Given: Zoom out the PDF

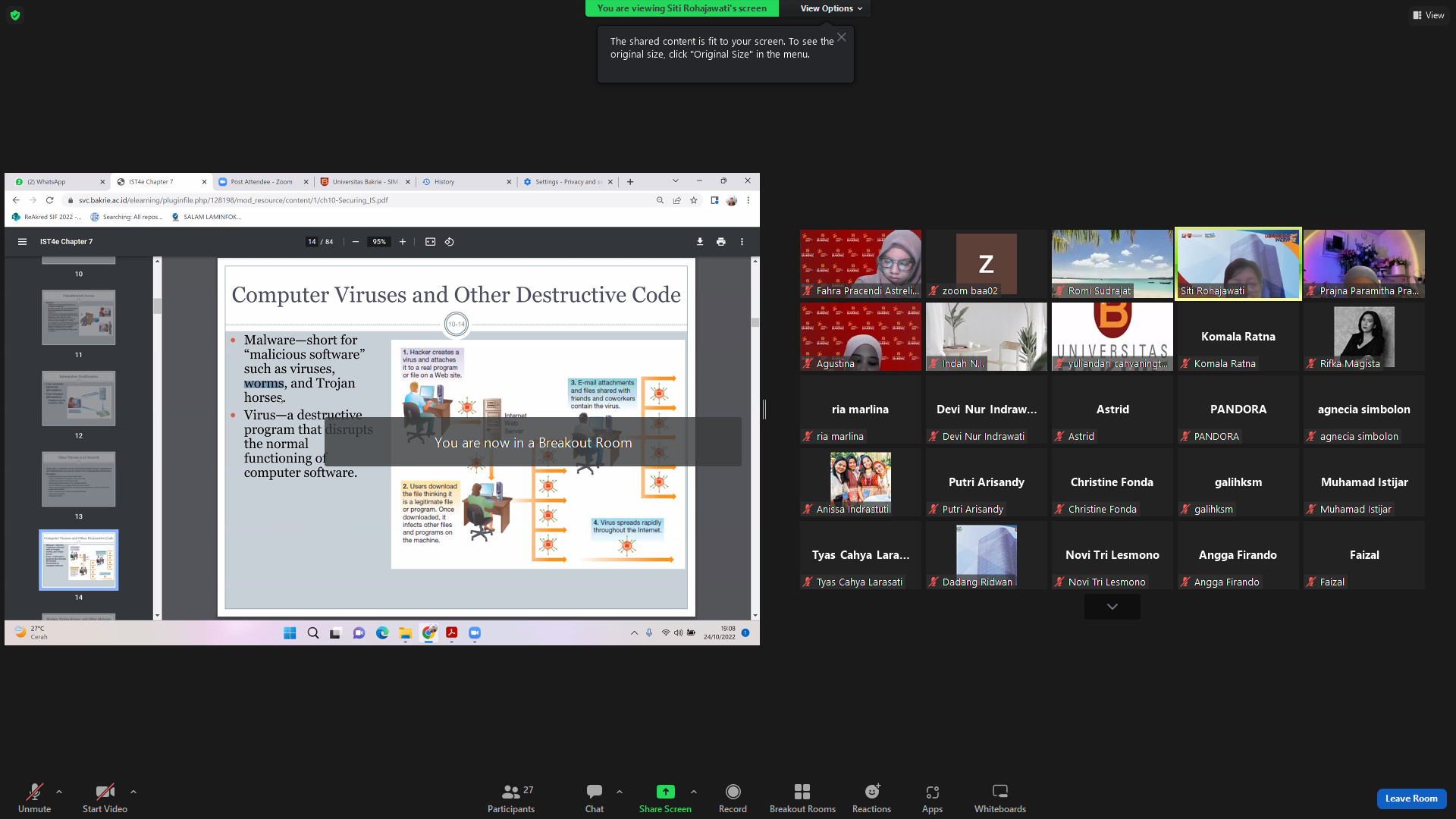Looking at the screenshot, I should click(x=356, y=242).
